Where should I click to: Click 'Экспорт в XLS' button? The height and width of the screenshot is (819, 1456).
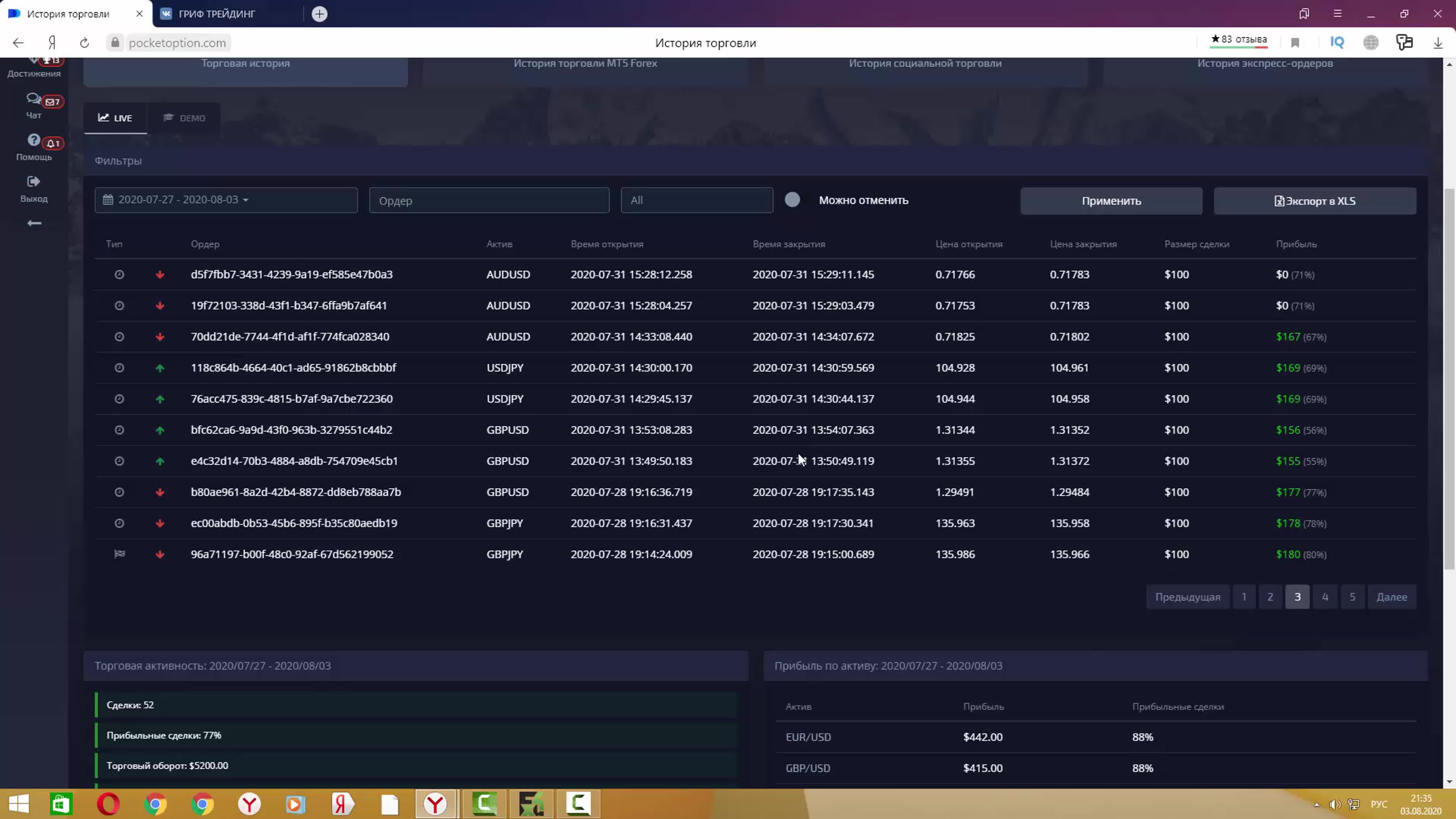pos(1315,201)
